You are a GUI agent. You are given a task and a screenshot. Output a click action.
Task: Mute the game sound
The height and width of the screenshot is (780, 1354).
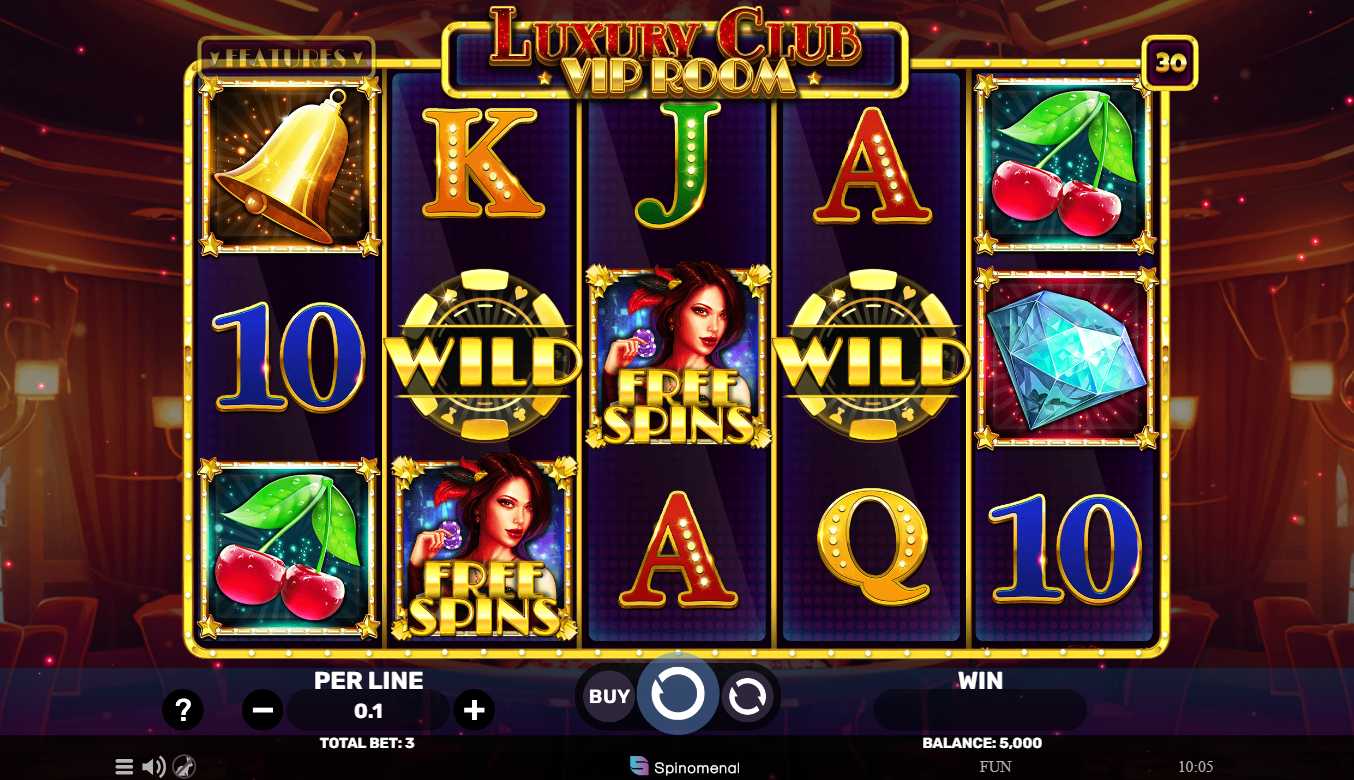click(x=153, y=767)
